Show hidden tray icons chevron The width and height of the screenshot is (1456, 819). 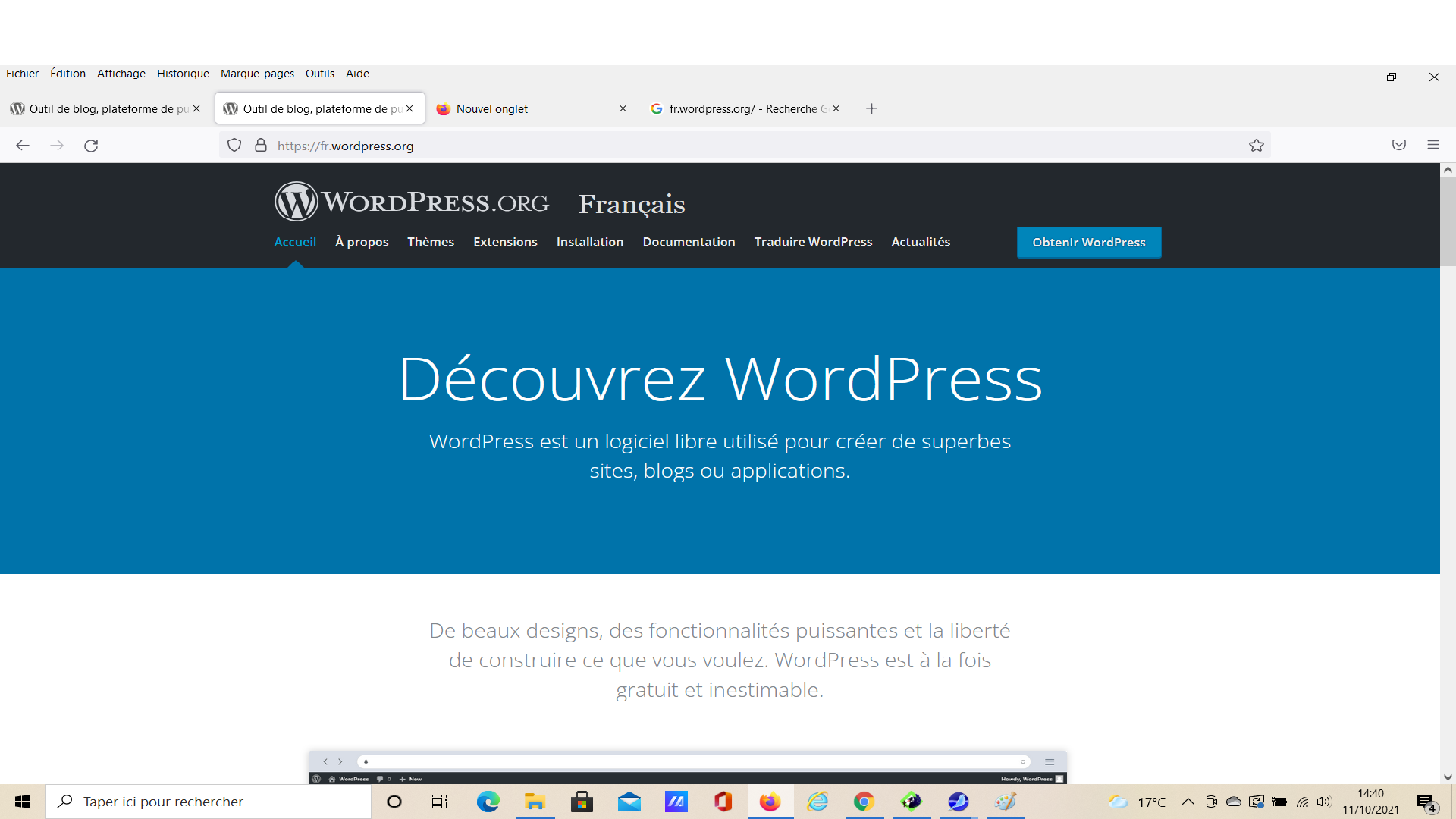[1188, 802]
